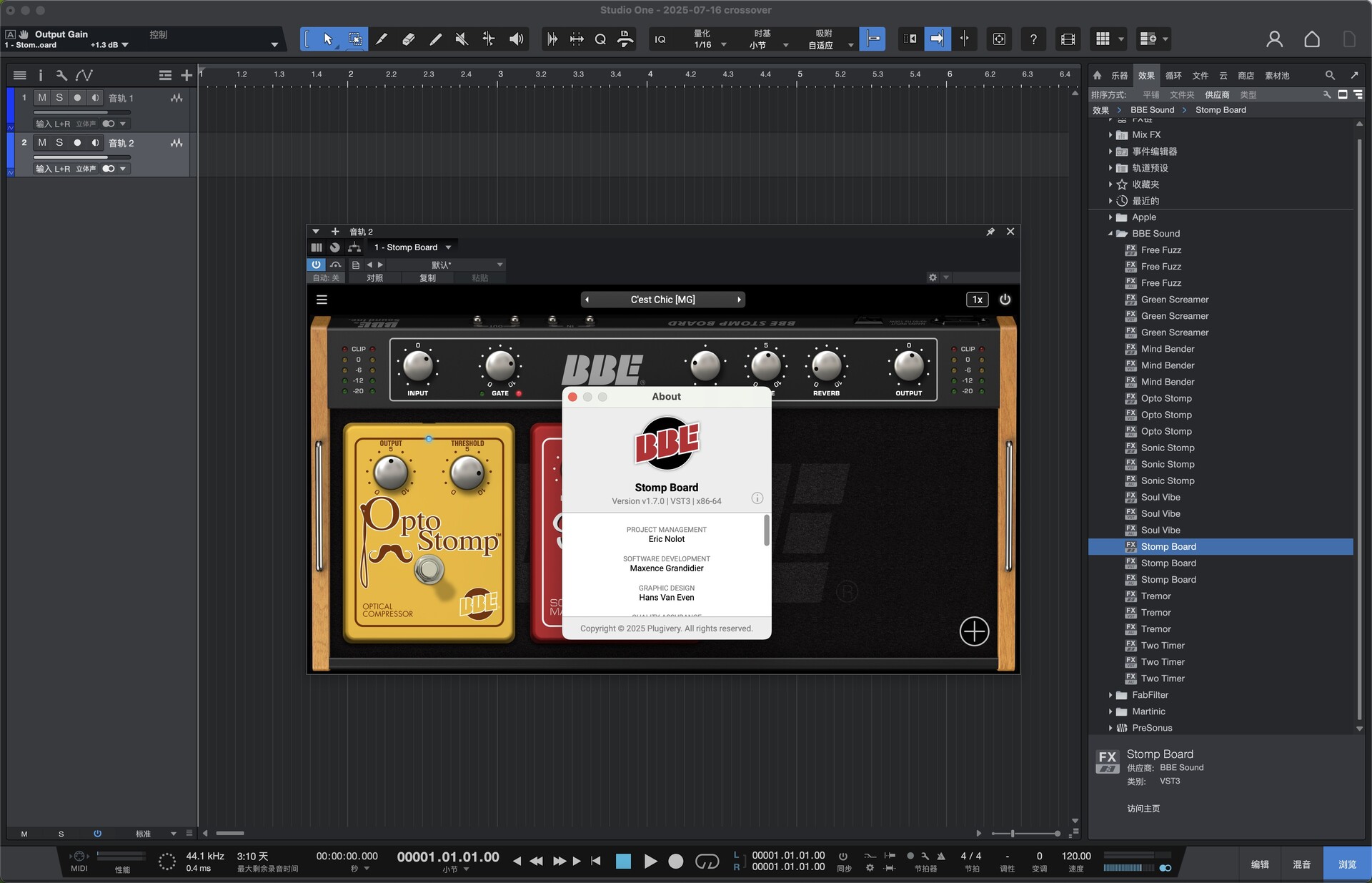Image resolution: width=1372 pixels, height=883 pixels.
Task: Solo track 音轨 1
Action: point(59,98)
